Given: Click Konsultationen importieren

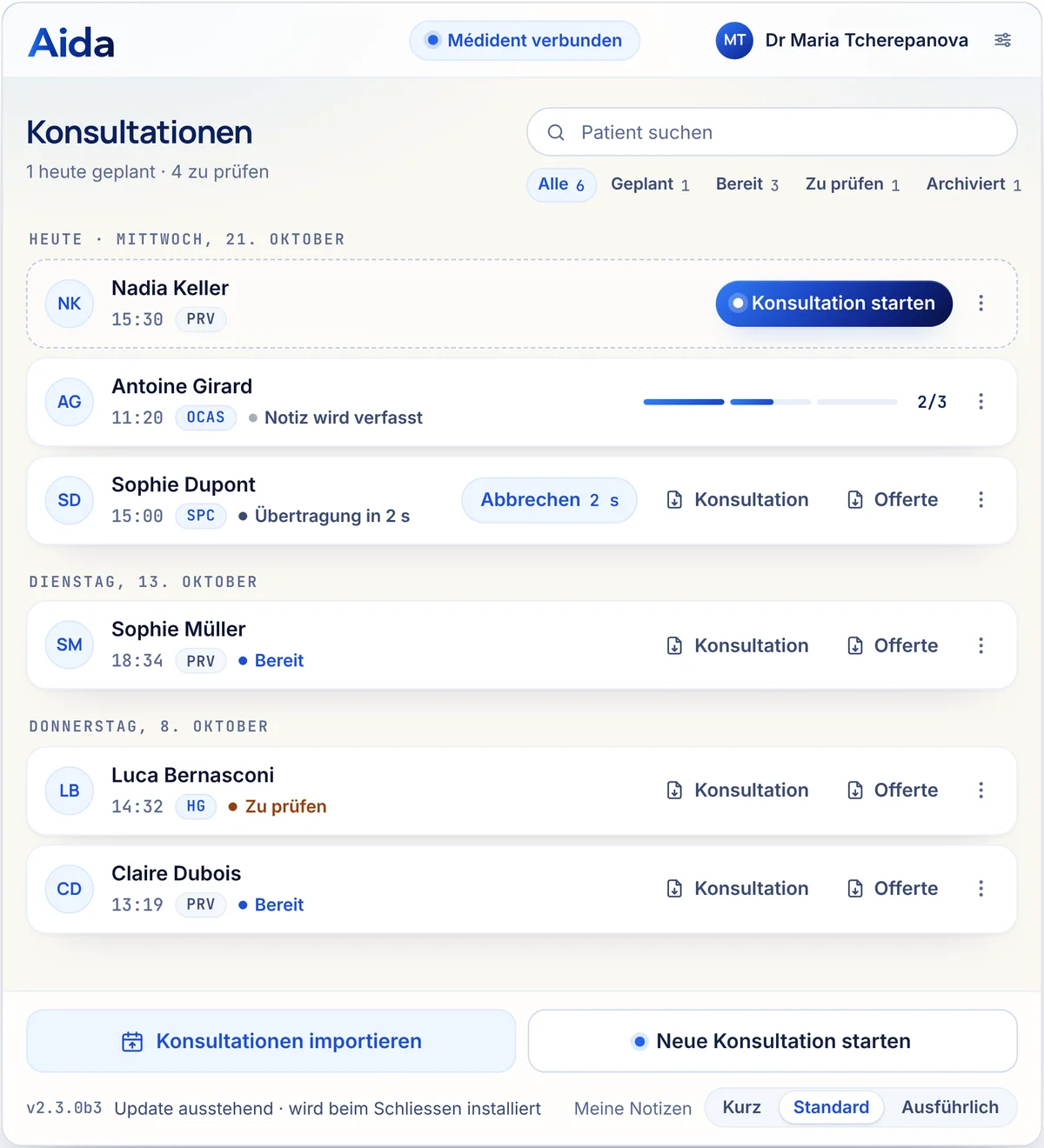Looking at the screenshot, I should pyautogui.click(x=271, y=1041).
